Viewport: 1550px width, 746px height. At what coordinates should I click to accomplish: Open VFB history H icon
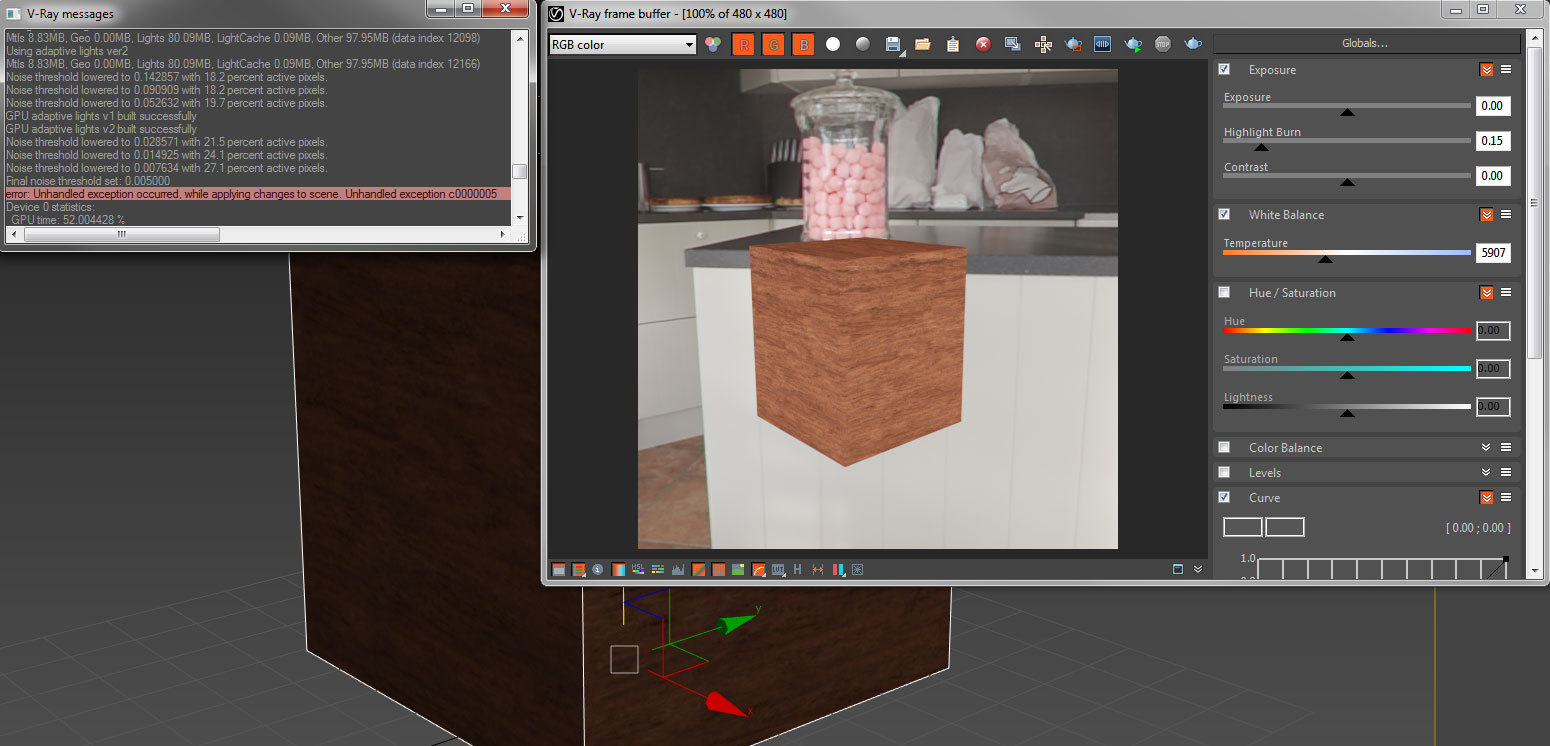(797, 569)
